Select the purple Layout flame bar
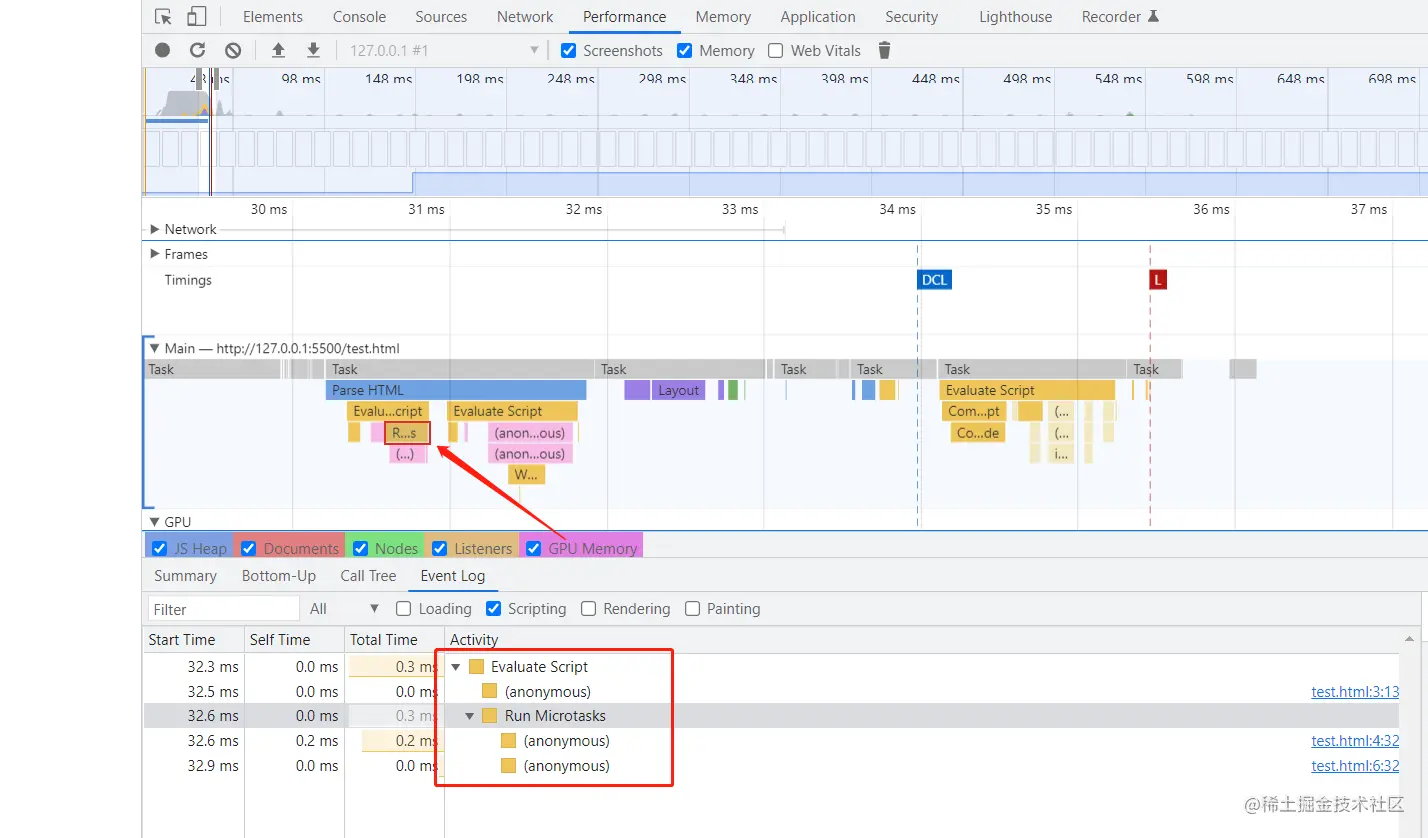The width and height of the screenshot is (1428, 838). click(x=678, y=390)
